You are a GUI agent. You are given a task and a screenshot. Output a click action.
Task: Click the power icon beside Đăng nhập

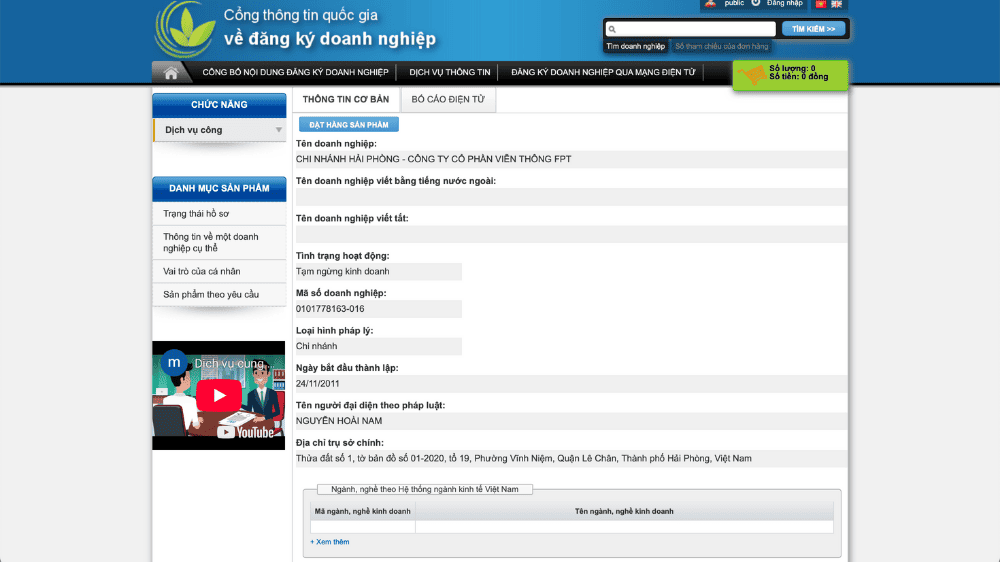(x=756, y=4)
